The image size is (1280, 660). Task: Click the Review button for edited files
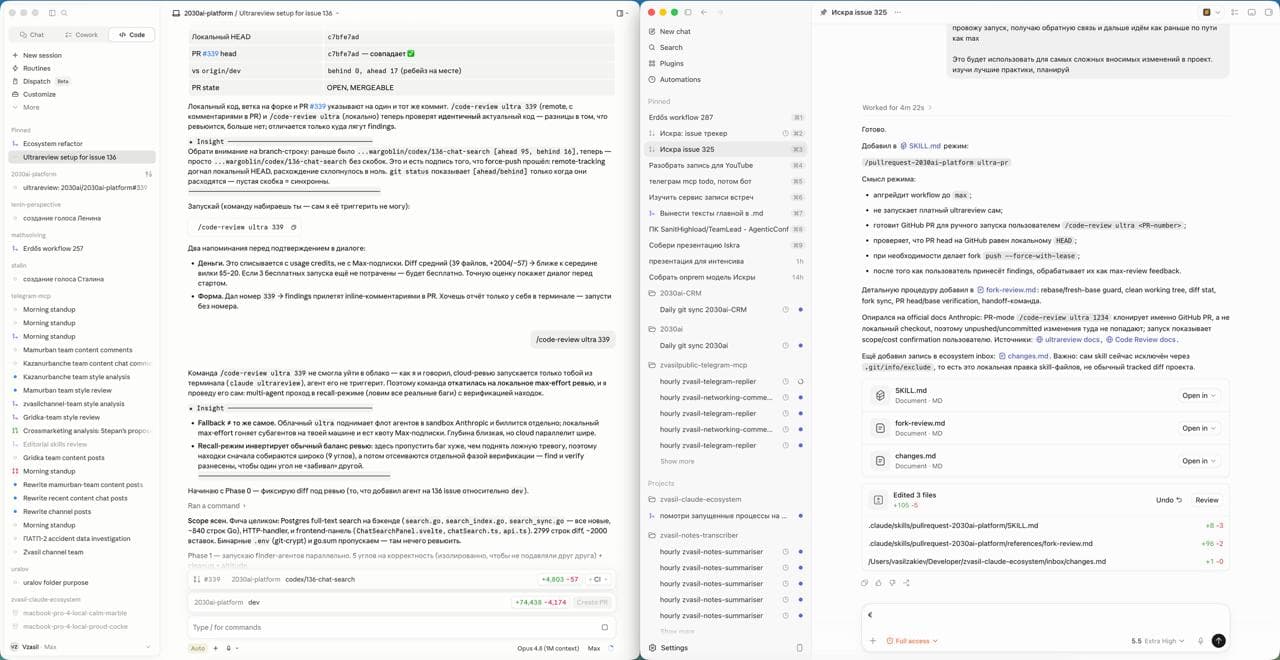[1207, 500]
